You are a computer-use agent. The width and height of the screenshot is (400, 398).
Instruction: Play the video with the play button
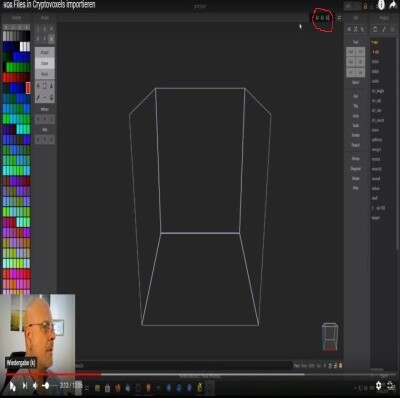point(12,386)
